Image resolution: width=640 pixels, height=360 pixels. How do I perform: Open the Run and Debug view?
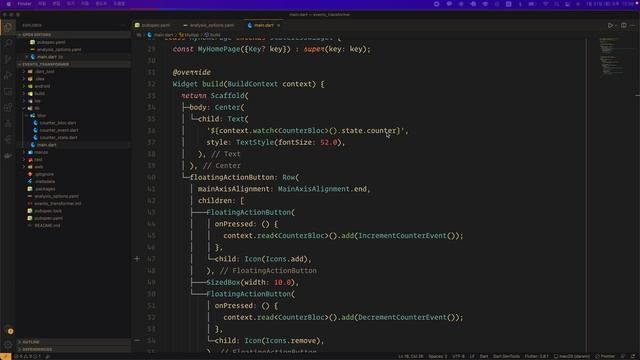pos(8,76)
